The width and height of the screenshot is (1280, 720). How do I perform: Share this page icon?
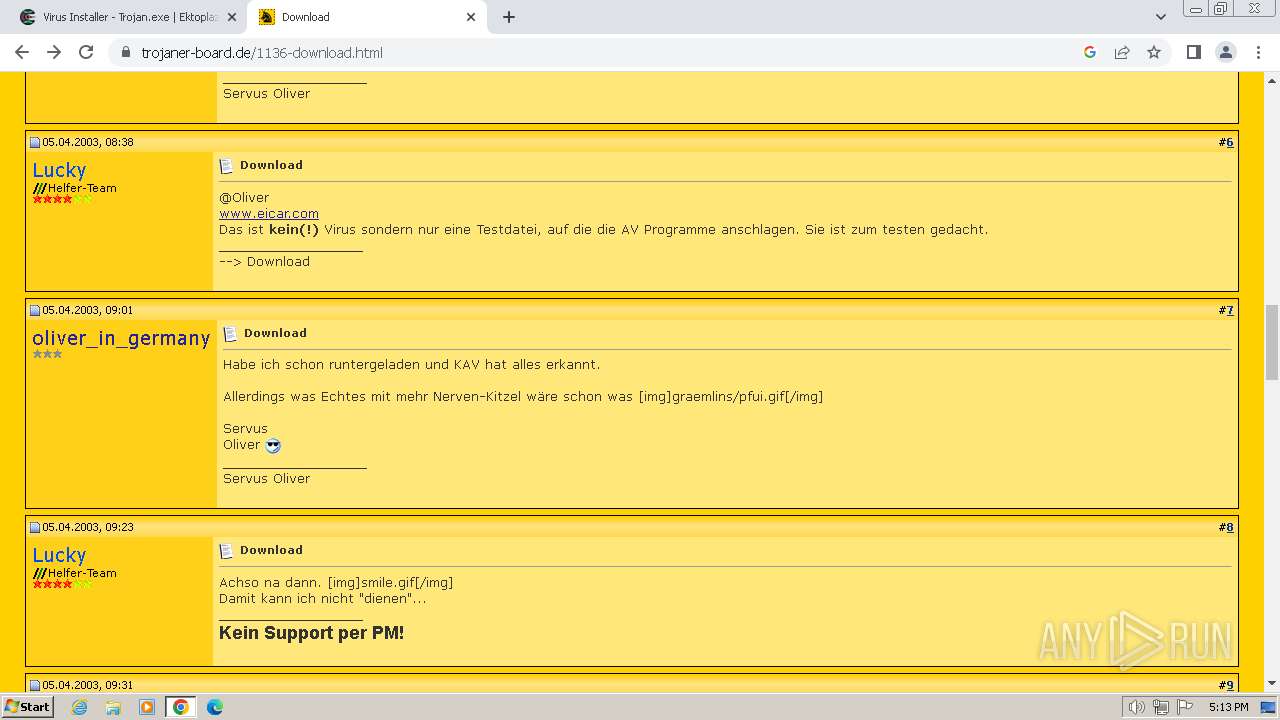pyautogui.click(x=1122, y=52)
